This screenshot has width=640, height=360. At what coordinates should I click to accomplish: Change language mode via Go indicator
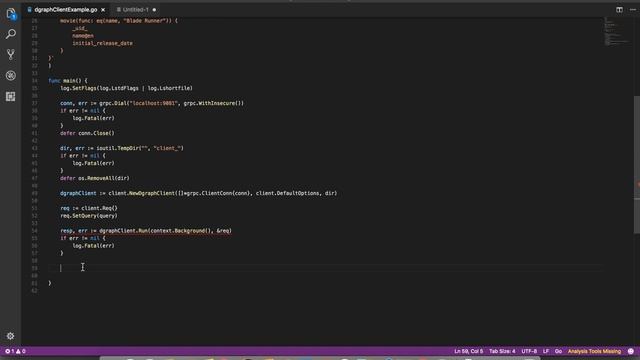558,351
